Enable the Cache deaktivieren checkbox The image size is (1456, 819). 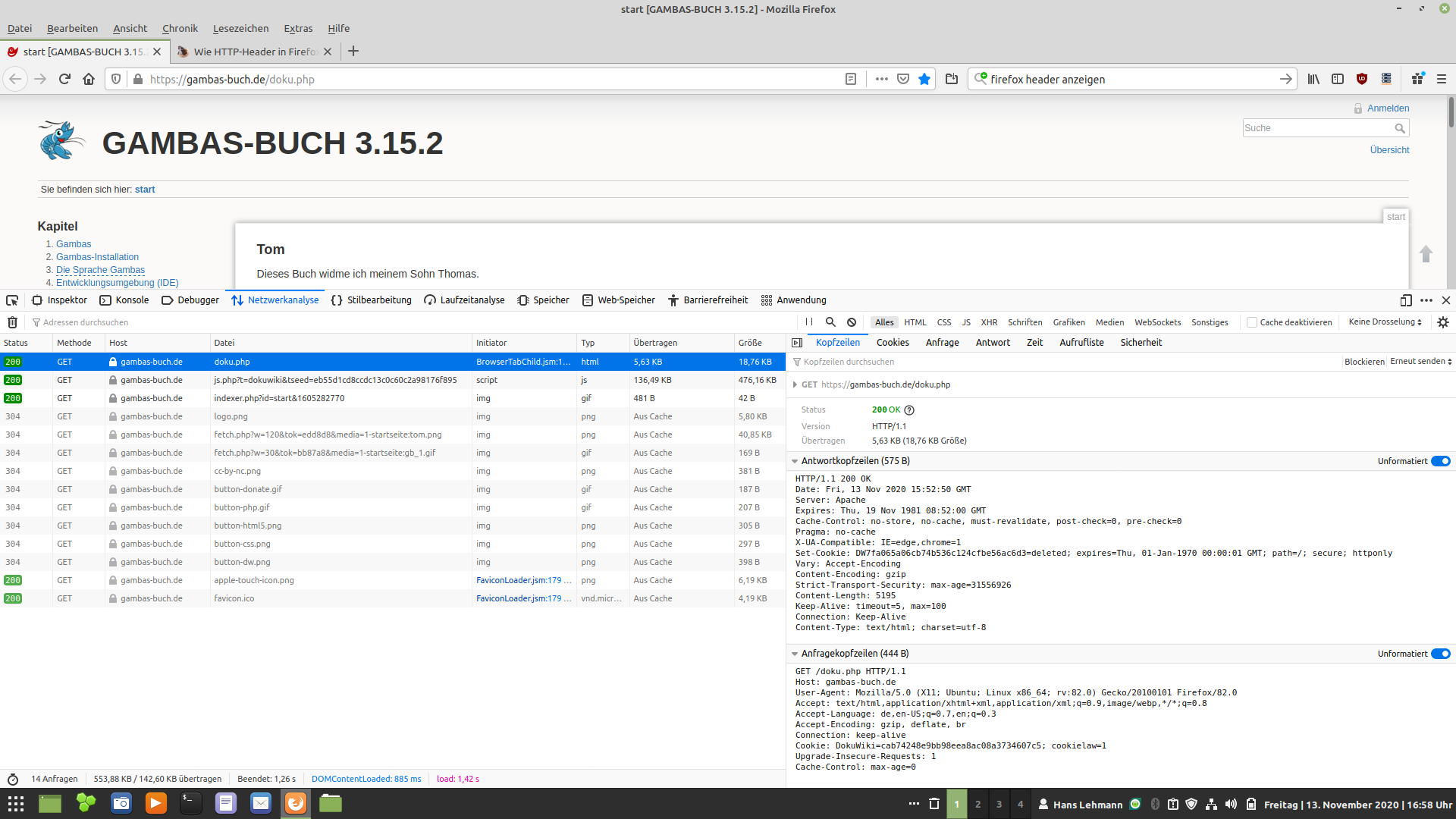[x=1252, y=322]
